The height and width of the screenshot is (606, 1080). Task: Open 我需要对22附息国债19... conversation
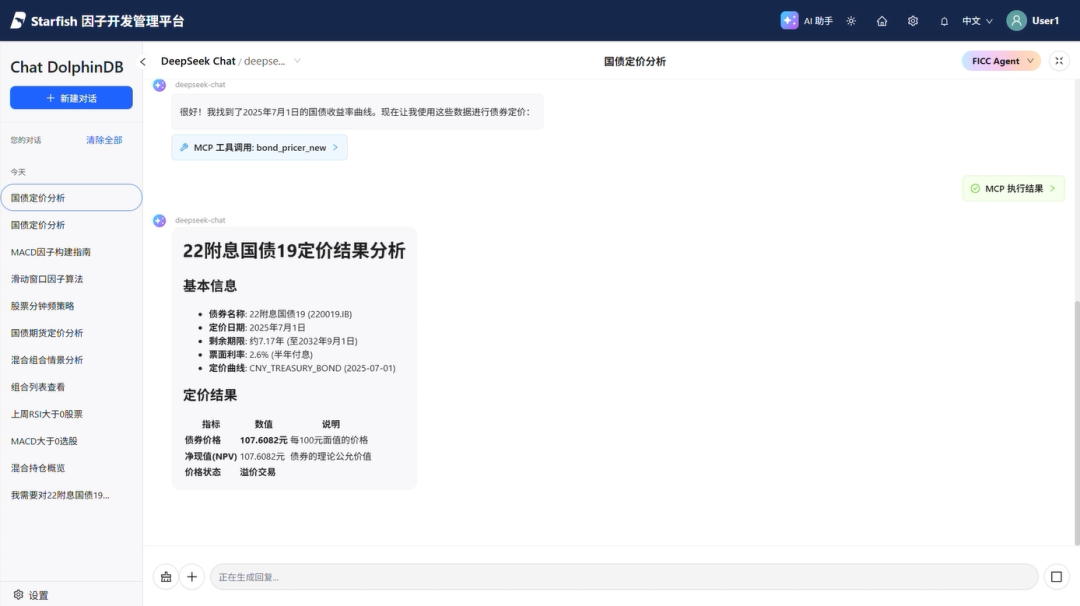click(71, 494)
